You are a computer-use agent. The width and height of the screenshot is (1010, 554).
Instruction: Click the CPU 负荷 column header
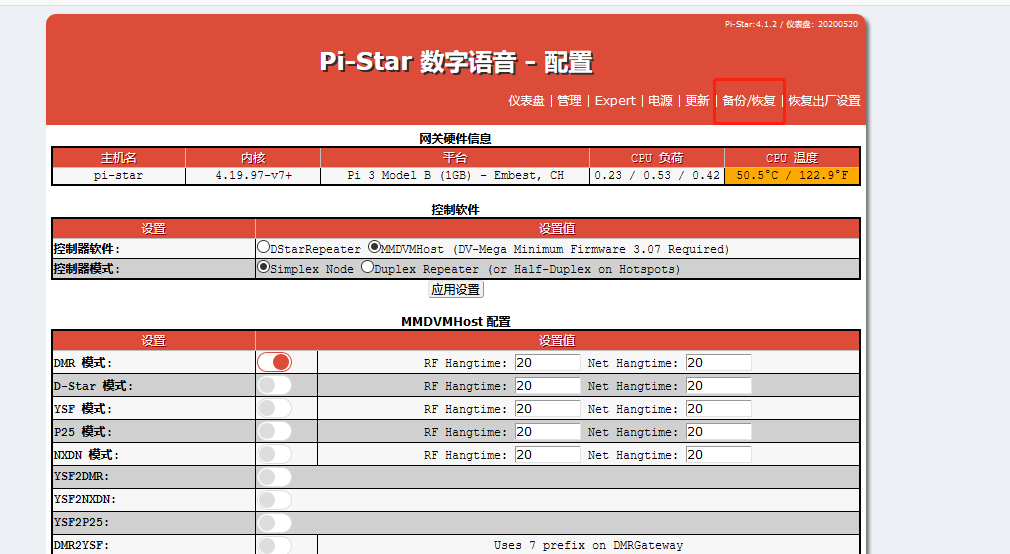(657, 158)
